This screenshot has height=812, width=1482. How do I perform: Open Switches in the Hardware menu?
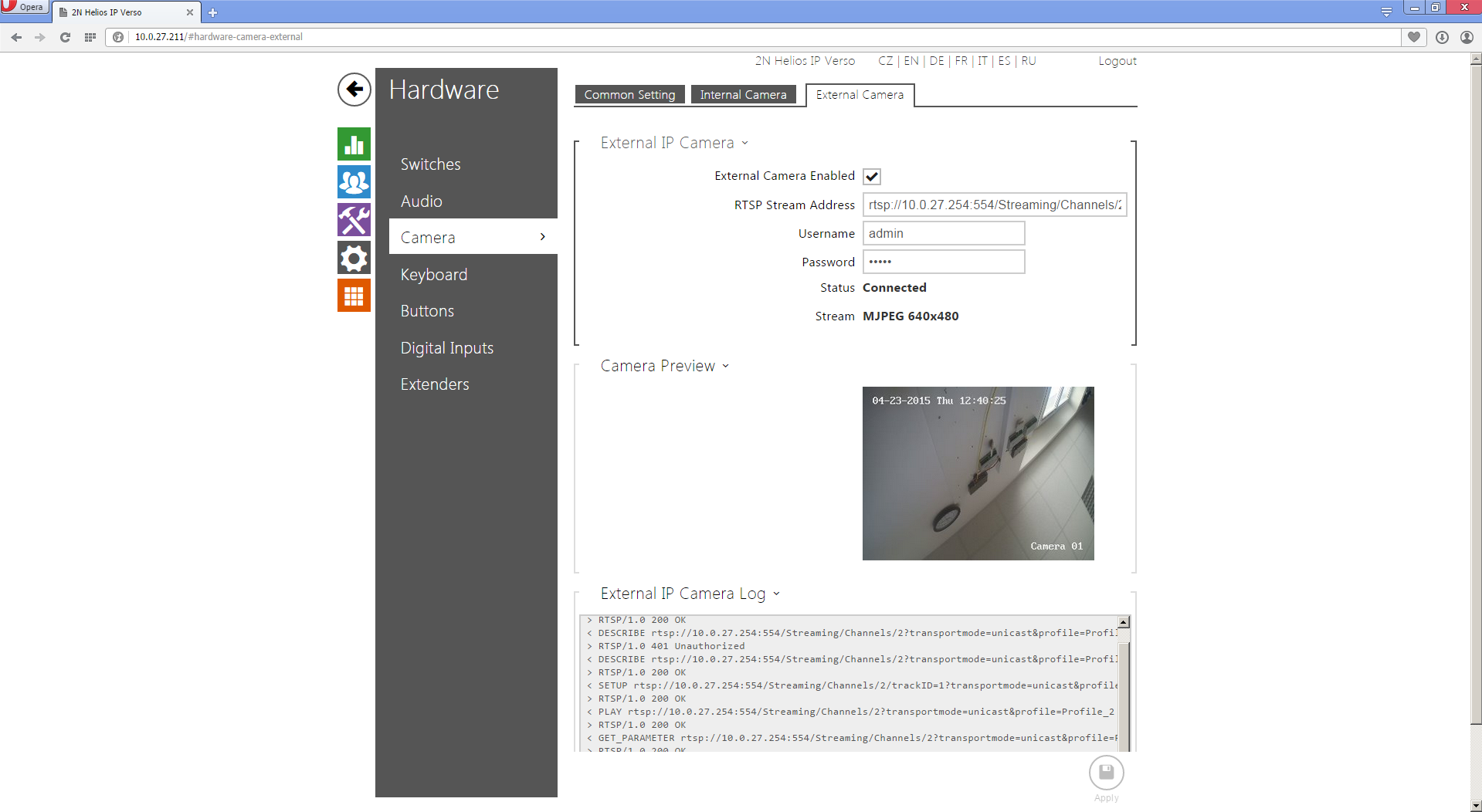tap(430, 164)
